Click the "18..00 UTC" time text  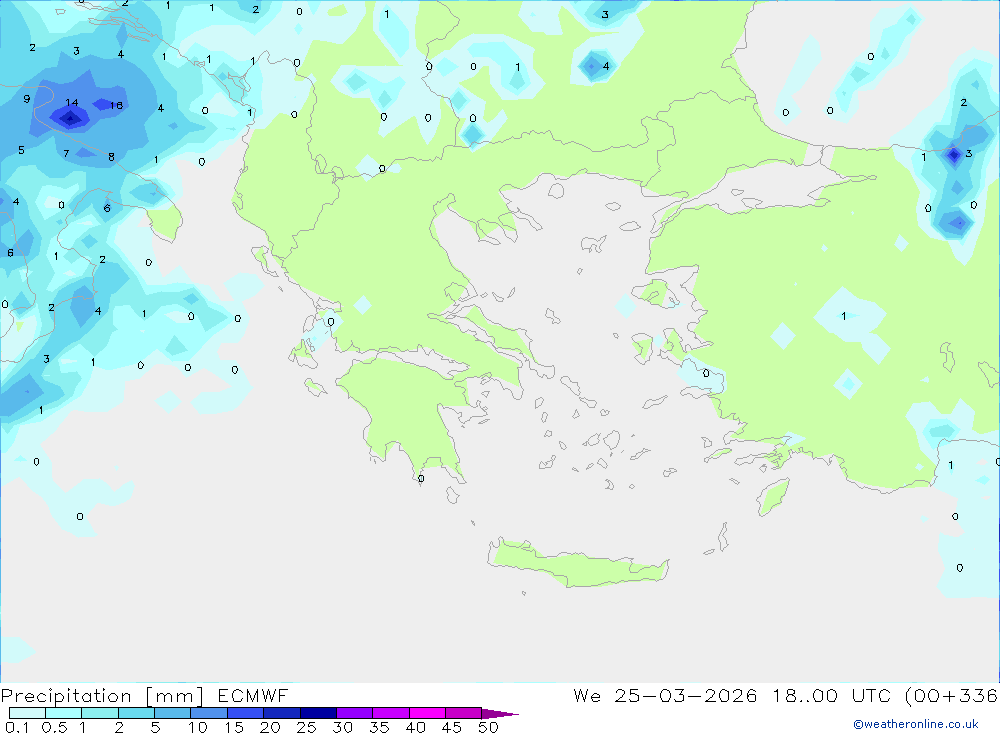[832, 696]
